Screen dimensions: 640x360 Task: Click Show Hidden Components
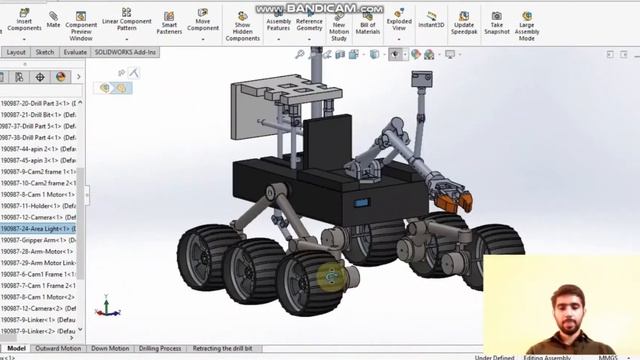(242, 26)
